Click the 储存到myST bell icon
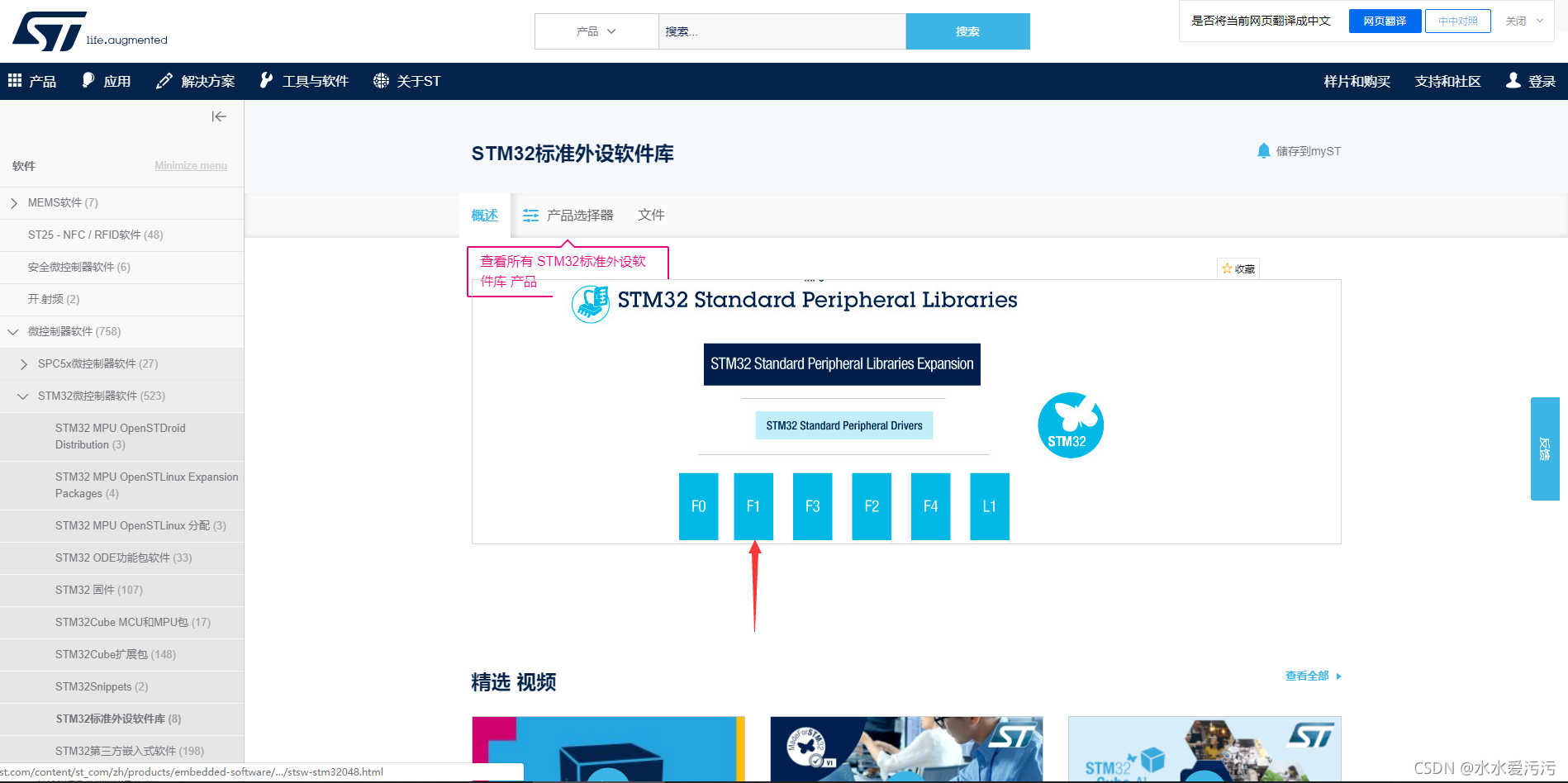The image size is (1568, 783). click(x=1263, y=151)
